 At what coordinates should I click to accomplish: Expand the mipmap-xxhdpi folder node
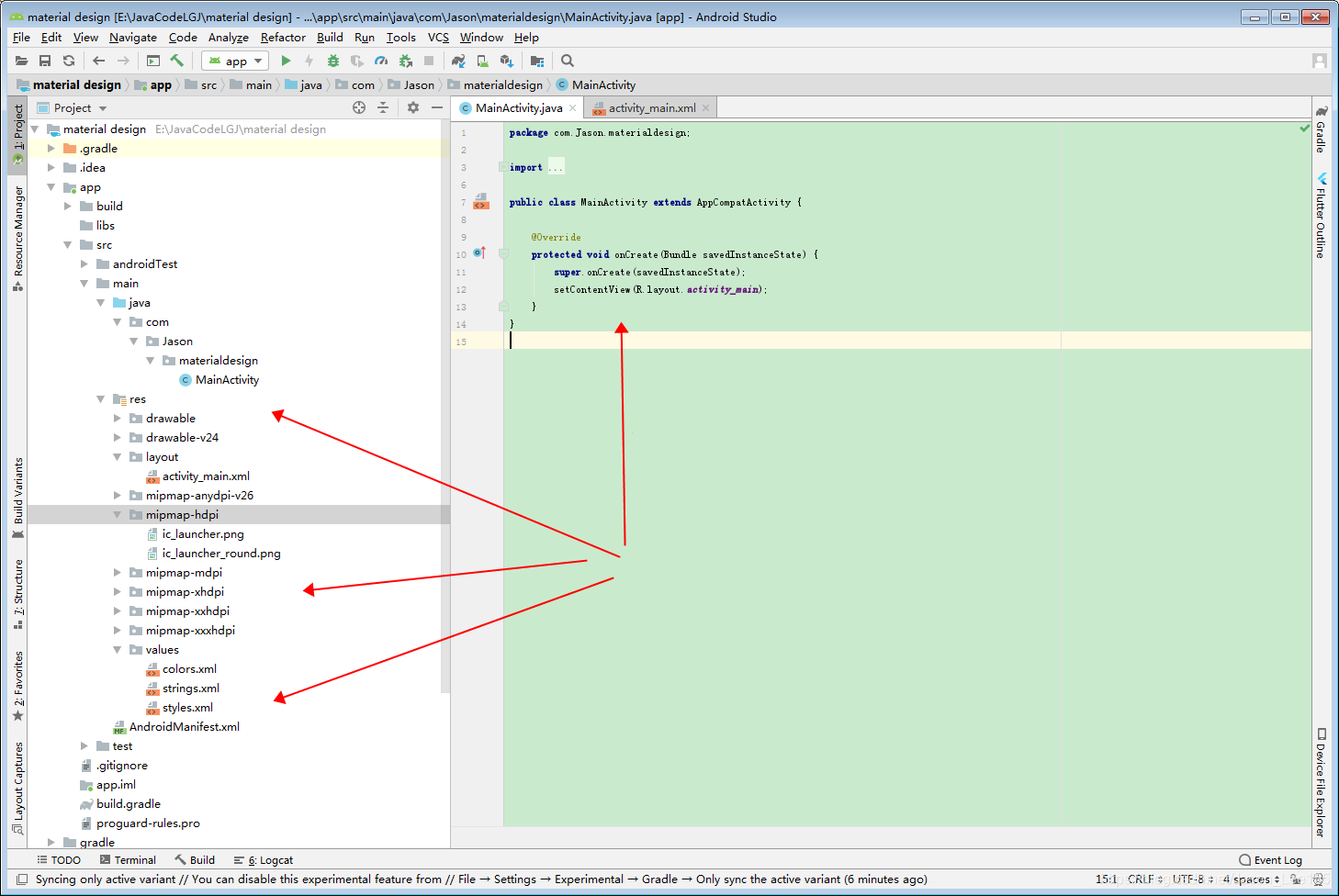click(118, 611)
